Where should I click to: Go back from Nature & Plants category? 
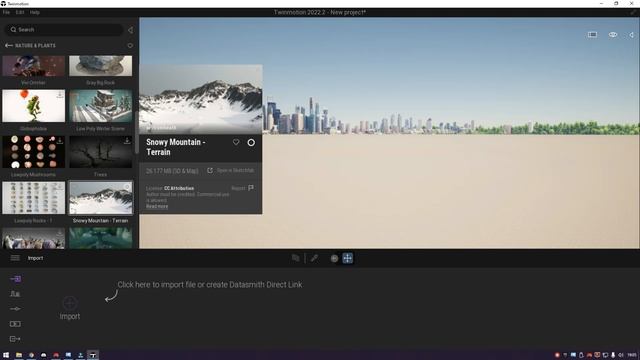coord(9,46)
